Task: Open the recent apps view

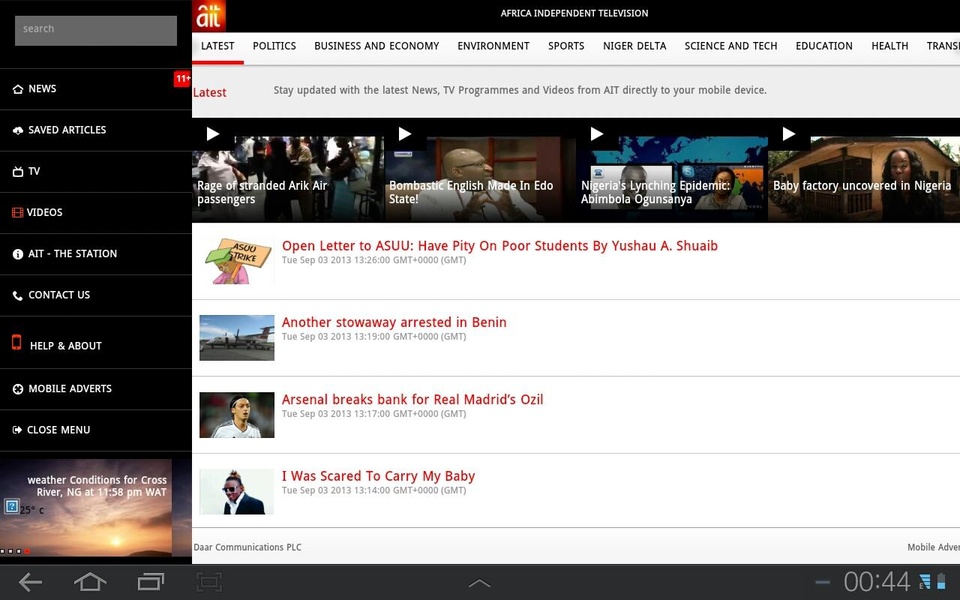Action: [151, 582]
